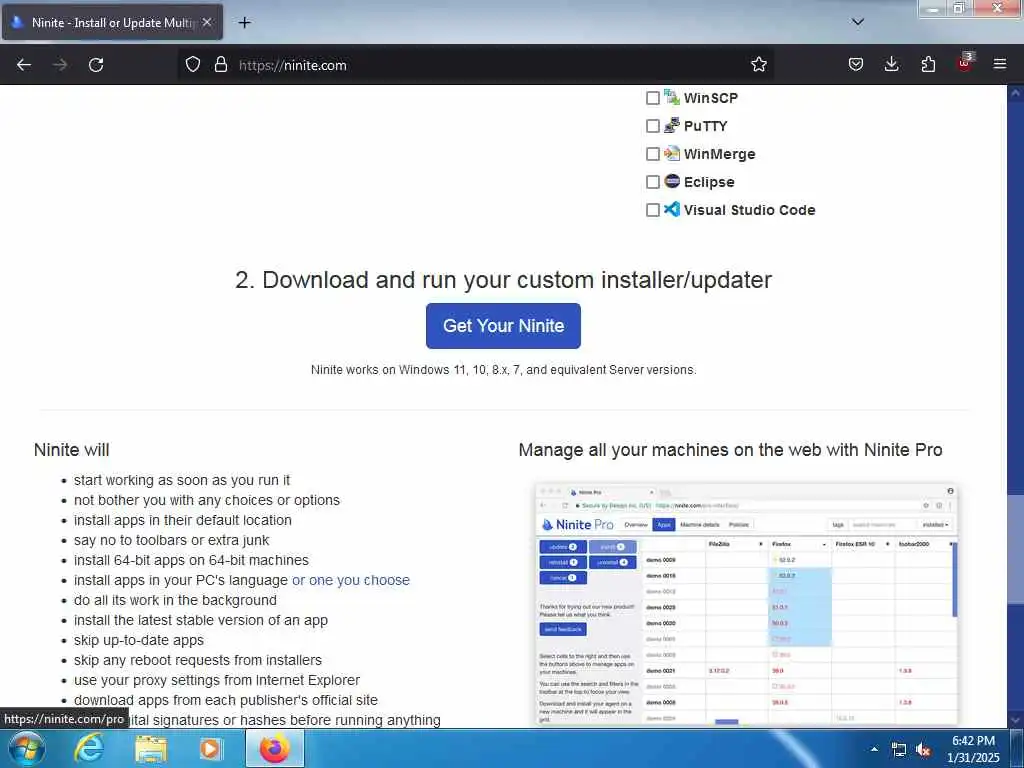Click 'Download and run your custom installer/updater' heading
Image resolution: width=1024 pixels, height=768 pixels.
pyautogui.click(x=503, y=280)
